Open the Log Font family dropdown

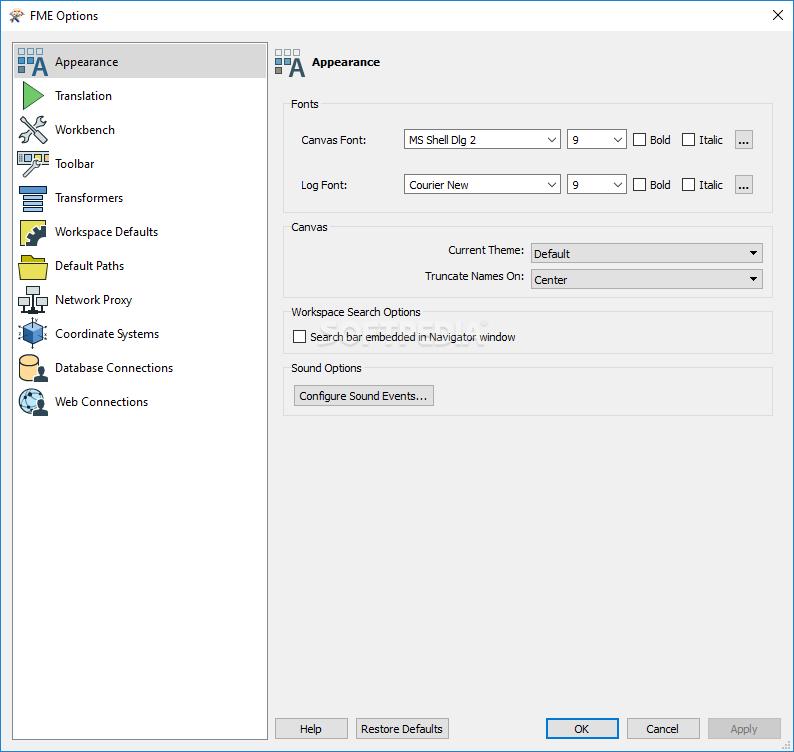pos(482,185)
